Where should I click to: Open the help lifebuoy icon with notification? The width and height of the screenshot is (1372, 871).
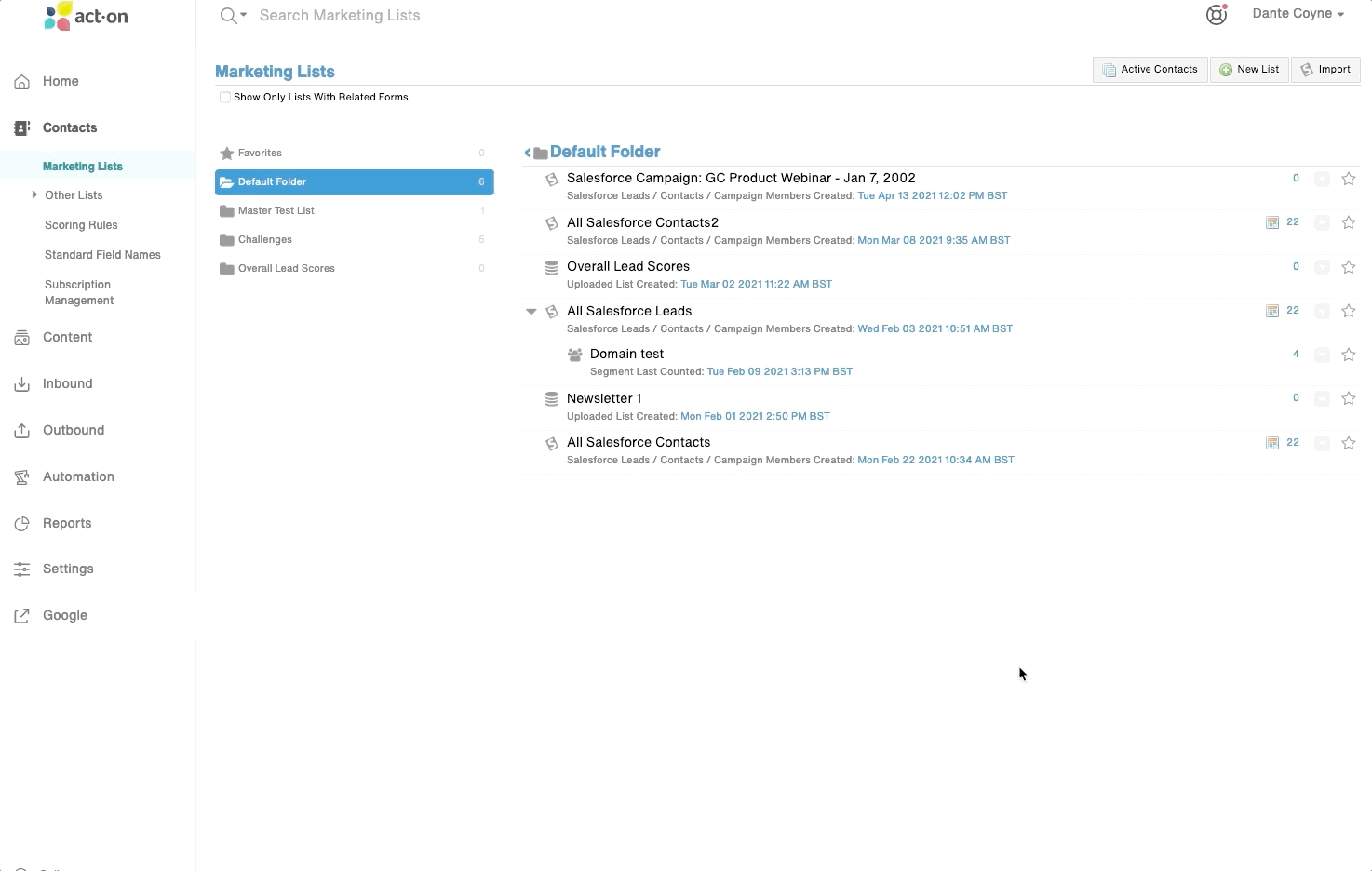pos(1217,15)
